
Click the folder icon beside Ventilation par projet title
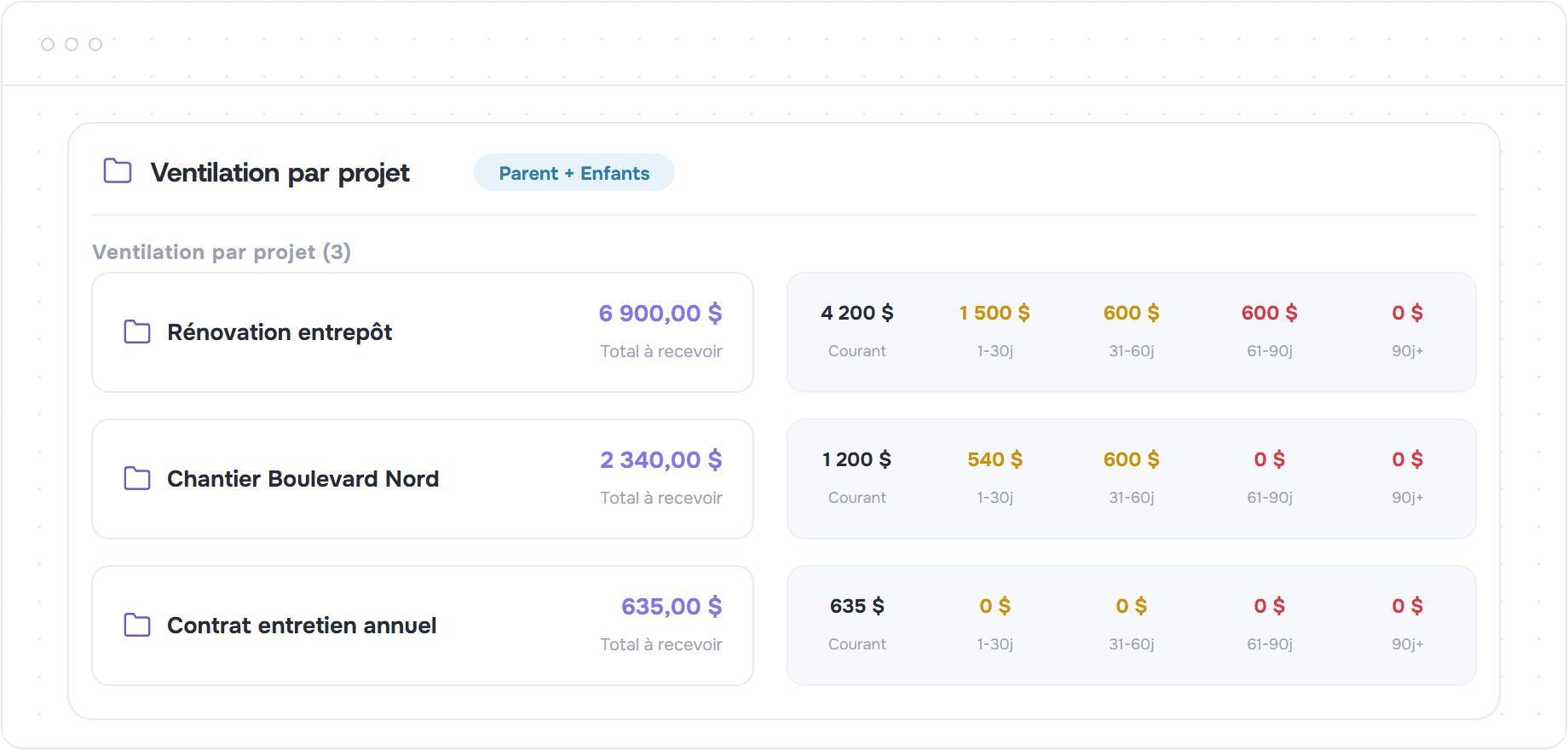118,171
